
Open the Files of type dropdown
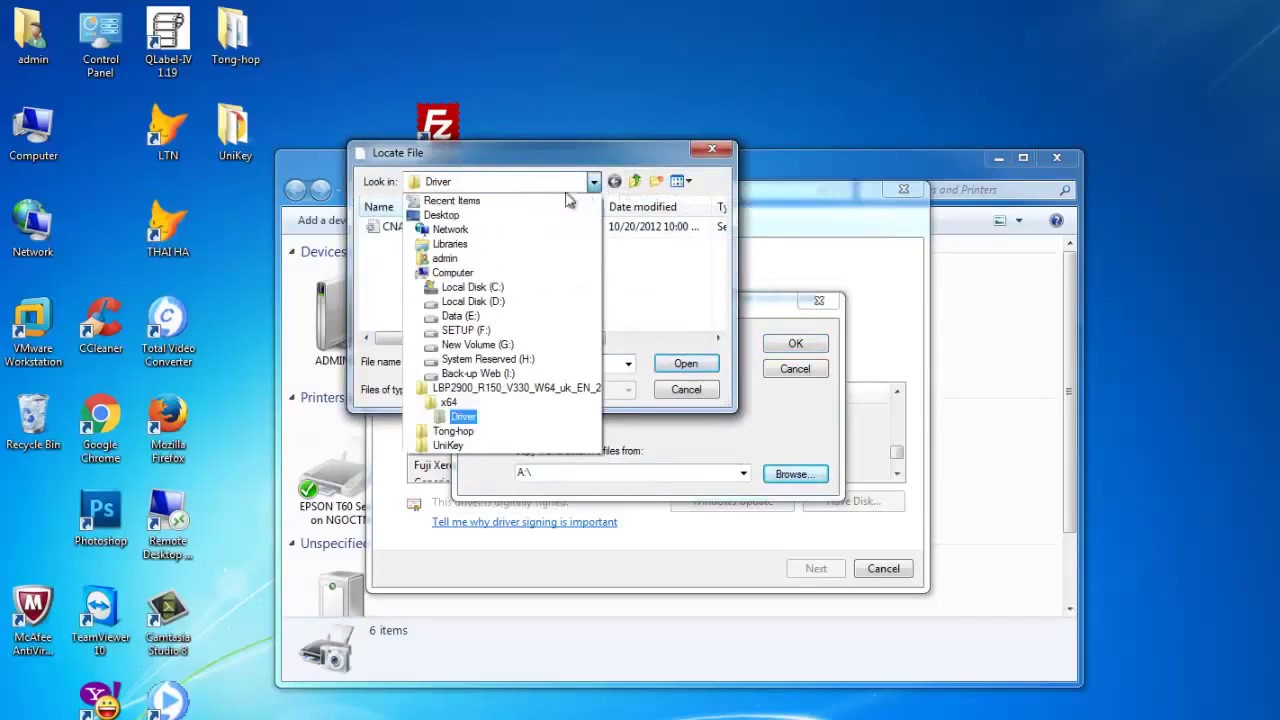coord(627,390)
